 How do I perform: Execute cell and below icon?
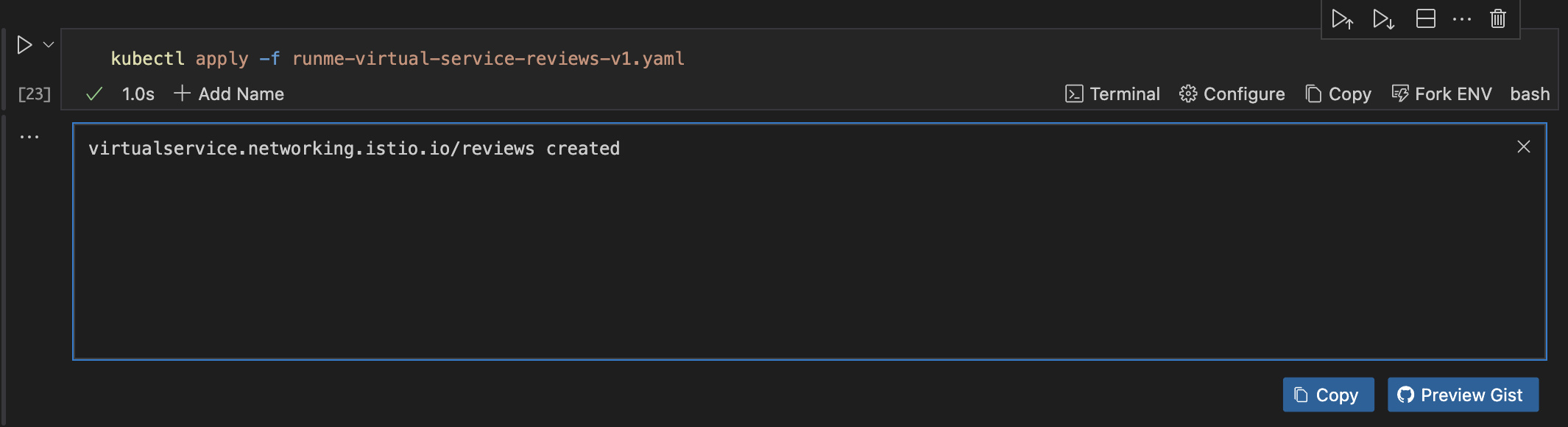point(1383,19)
